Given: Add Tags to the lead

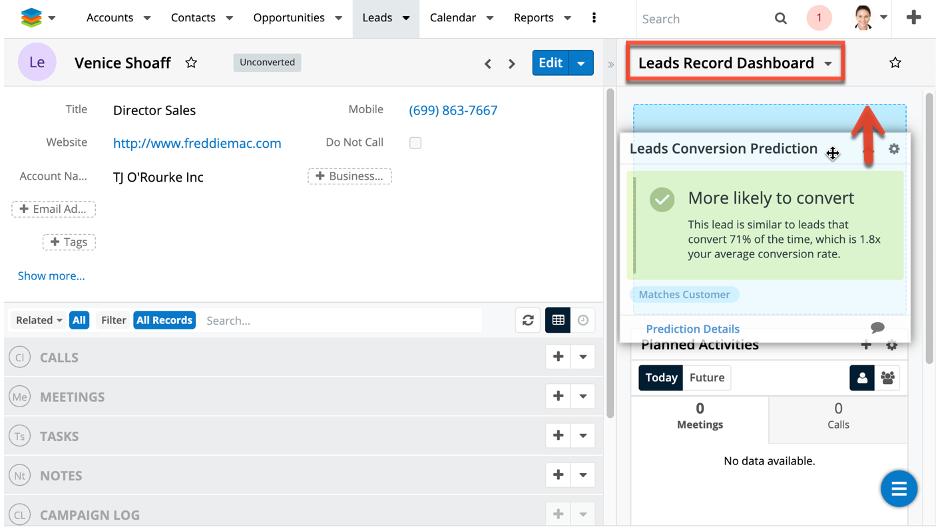Looking at the screenshot, I should [69, 242].
